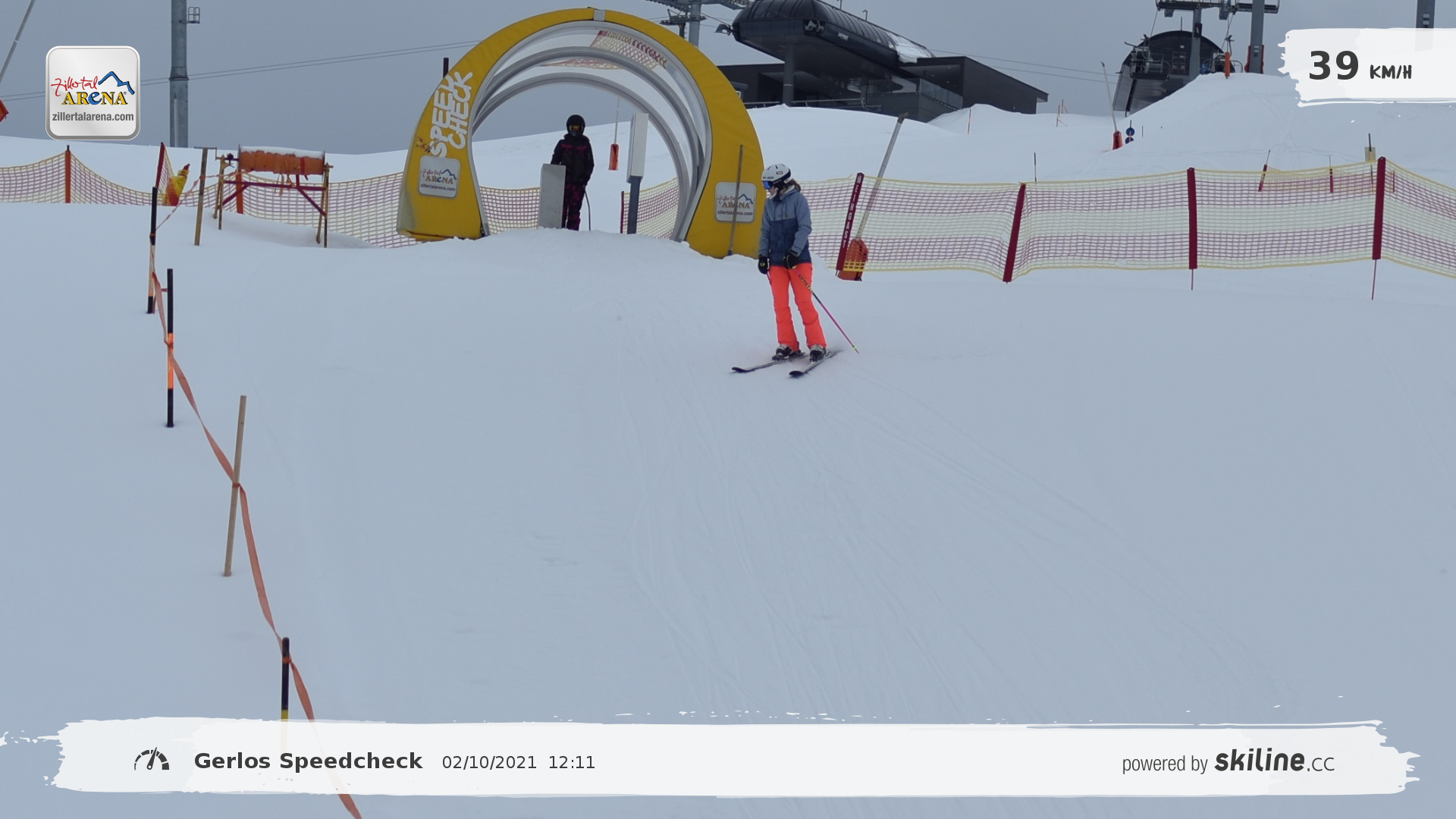Click the date 02/10/2021
The height and width of the screenshot is (819, 1456).
point(489,763)
